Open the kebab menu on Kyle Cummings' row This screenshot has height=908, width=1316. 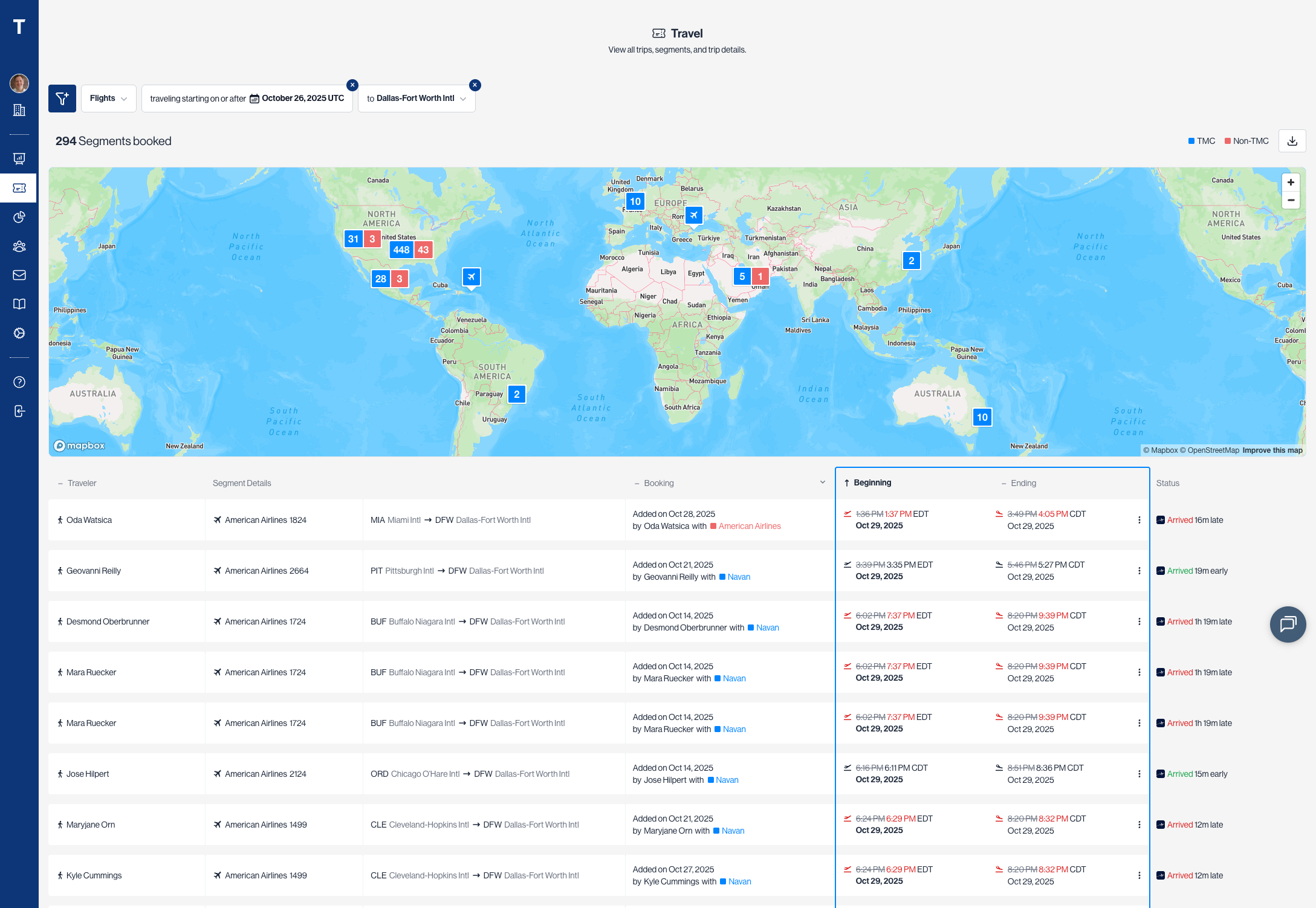click(1139, 875)
